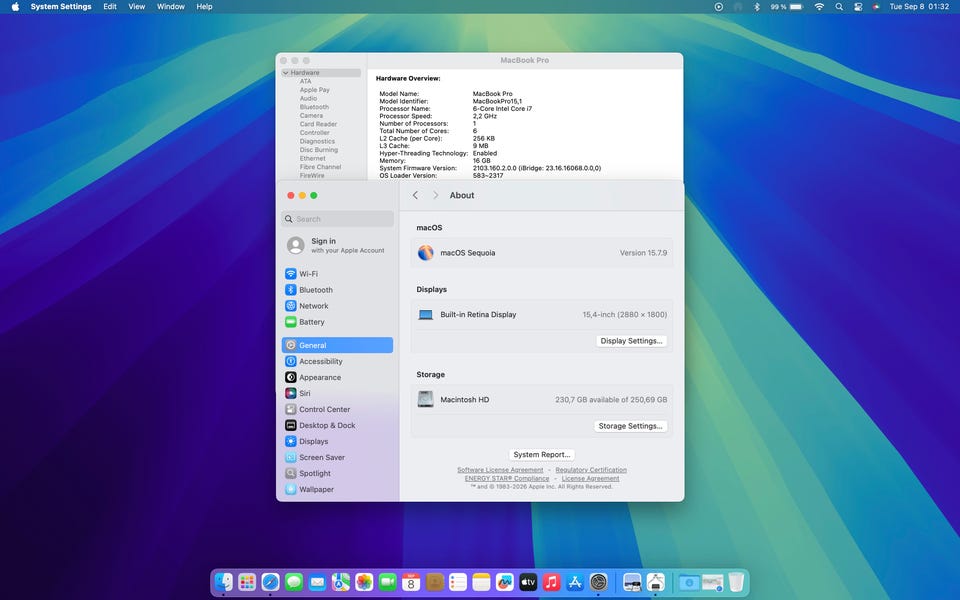The width and height of the screenshot is (960, 600).
Task: Open Apple TV from the Dock
Action: point(528,582)
